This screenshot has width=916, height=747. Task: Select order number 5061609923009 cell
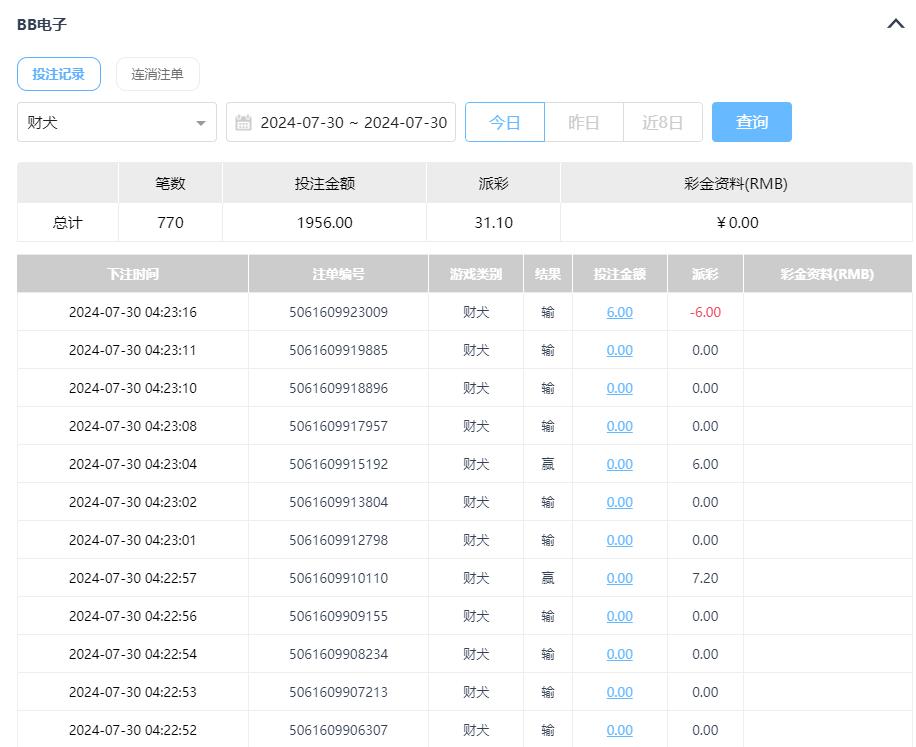[338, 312]
